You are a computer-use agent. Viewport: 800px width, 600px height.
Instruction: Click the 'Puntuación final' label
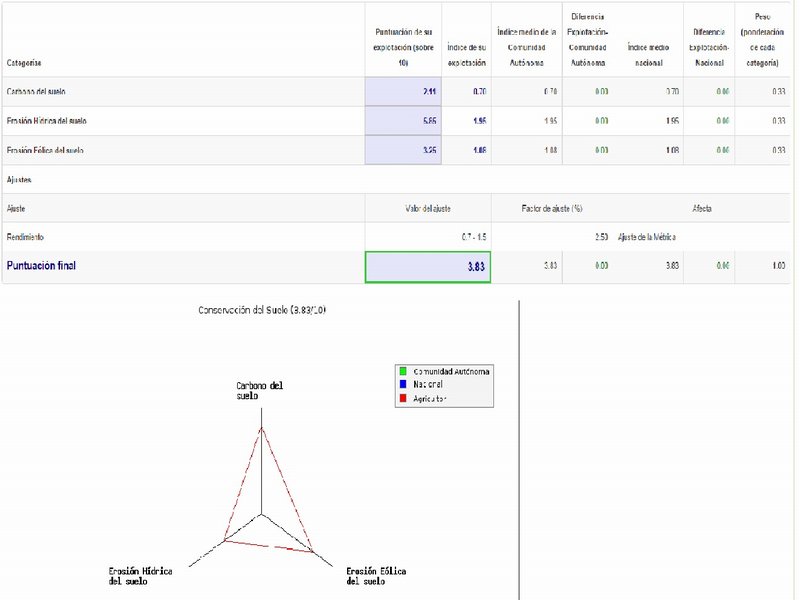pos(41,265)
